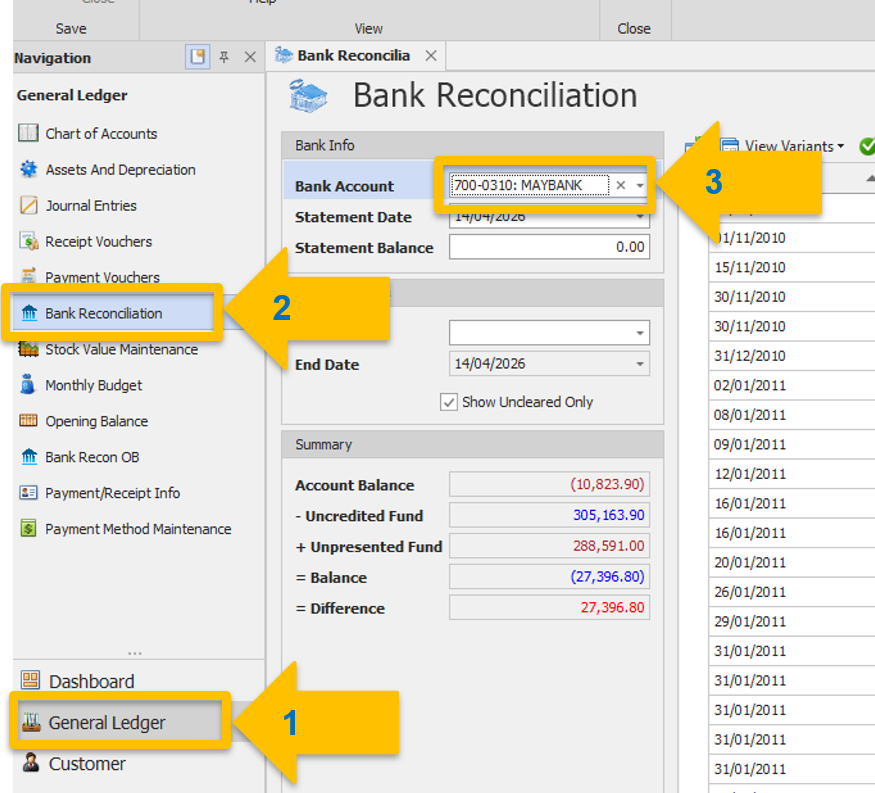
Task: Open Stock Value Maintenance
Action: [x=122, y=349]
